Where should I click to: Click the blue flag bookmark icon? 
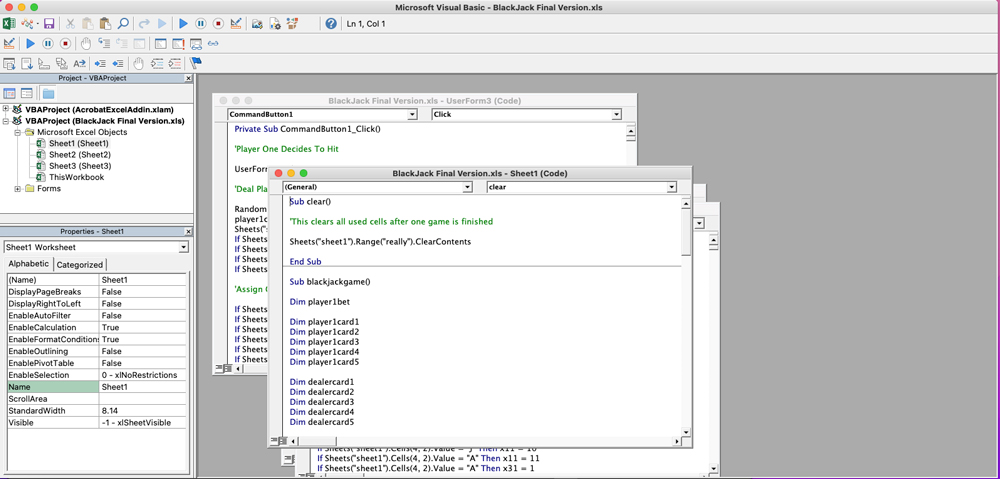pos(196,63)
